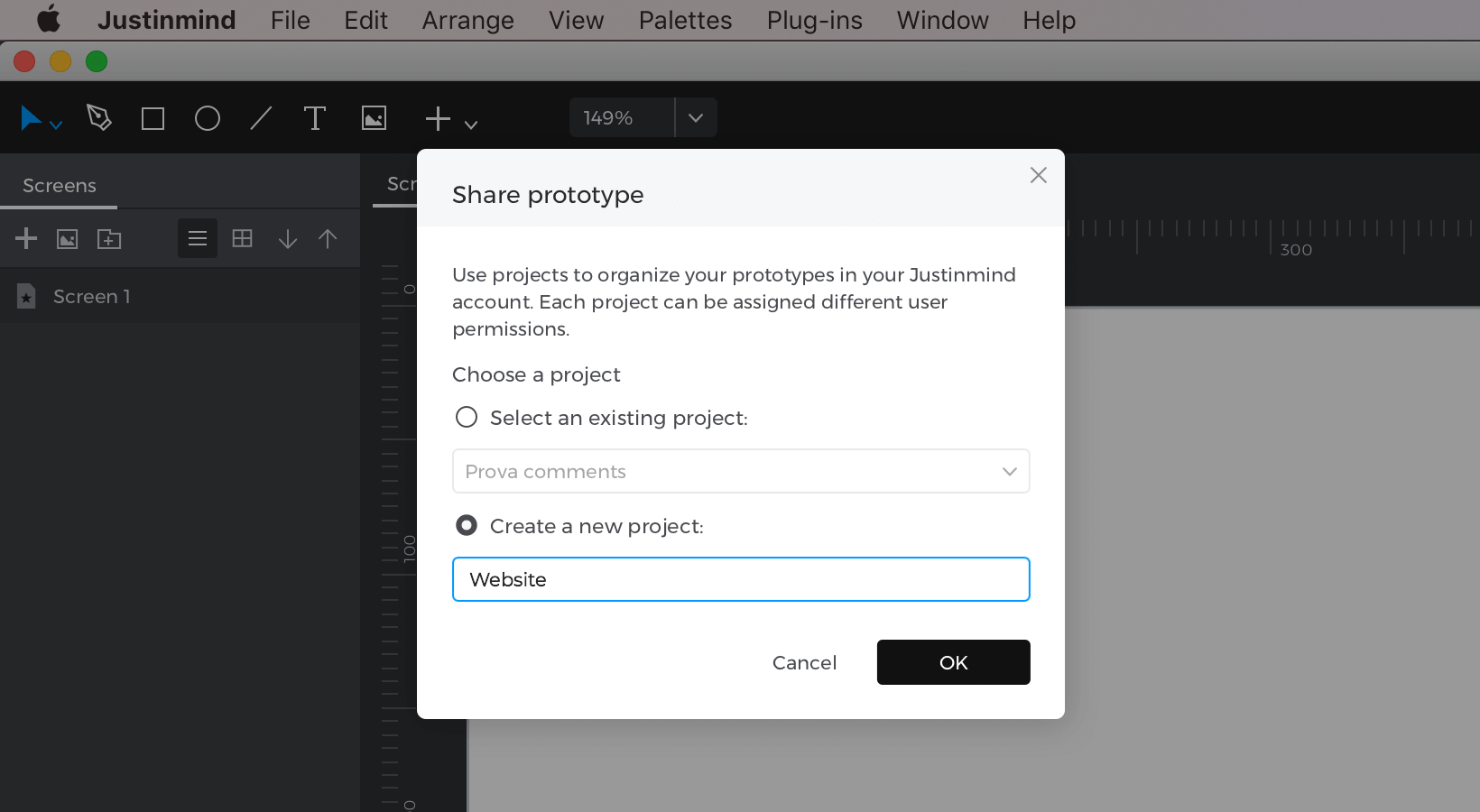
Task: Move screen down with arrow icon
Action: coord(288,238)
